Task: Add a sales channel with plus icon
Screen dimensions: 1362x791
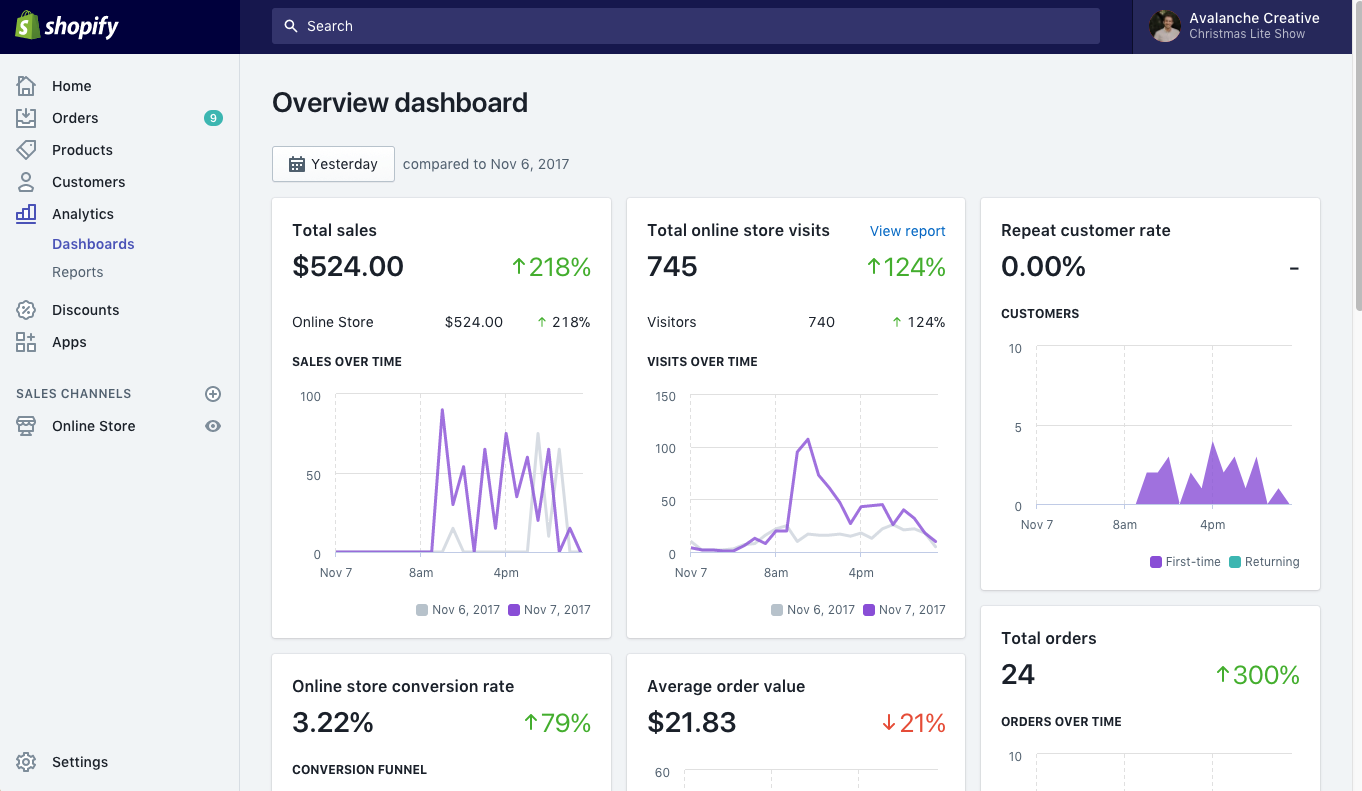Action: pyautogui.click(x=212, y=394)
